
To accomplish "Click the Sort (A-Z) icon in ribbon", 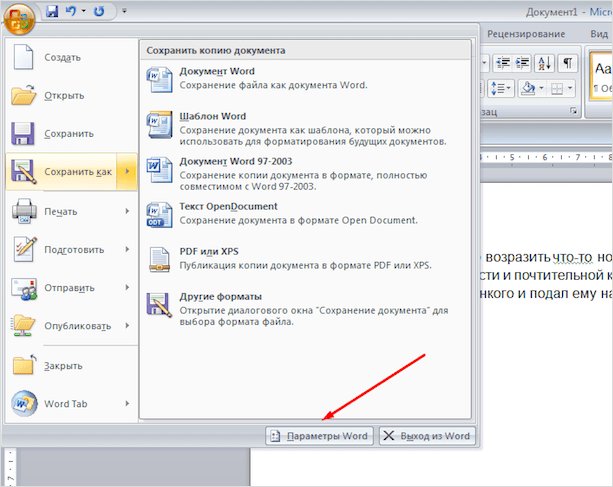I will (x=544, y=63).
